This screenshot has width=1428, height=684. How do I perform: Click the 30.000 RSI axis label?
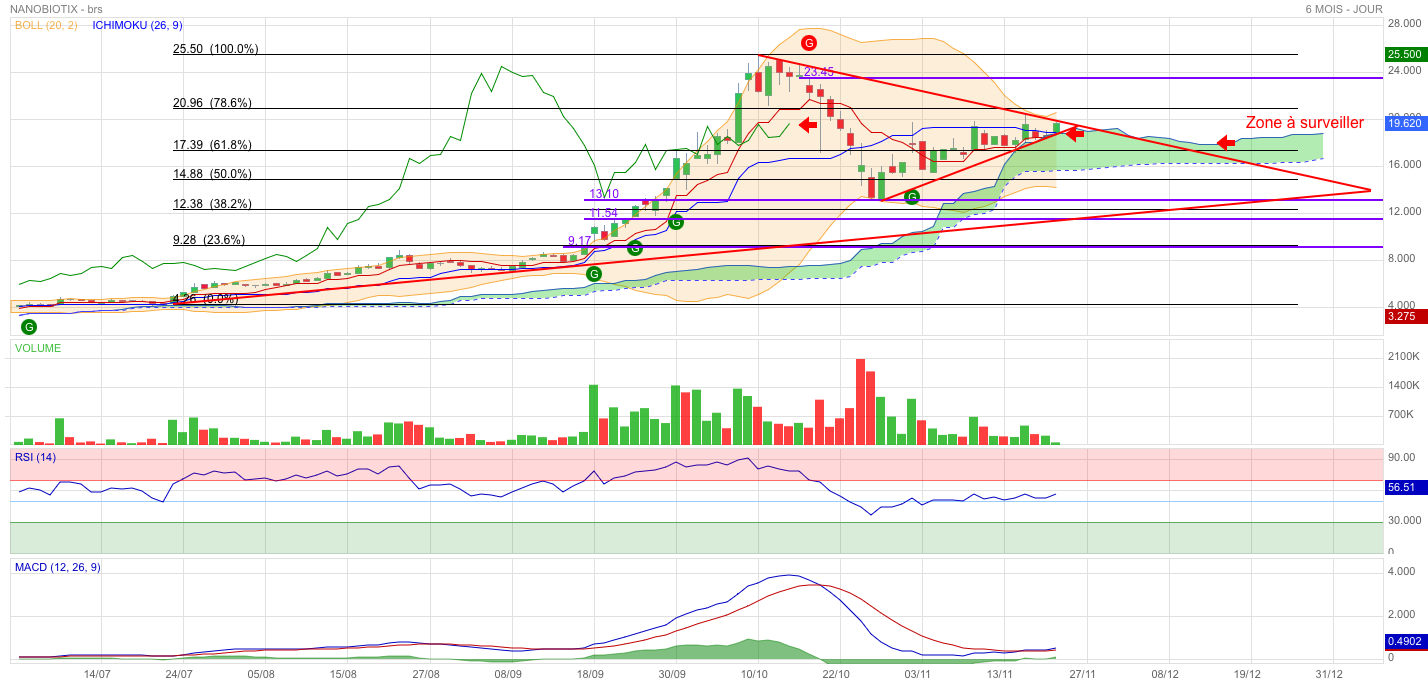tap(1404, 520)
